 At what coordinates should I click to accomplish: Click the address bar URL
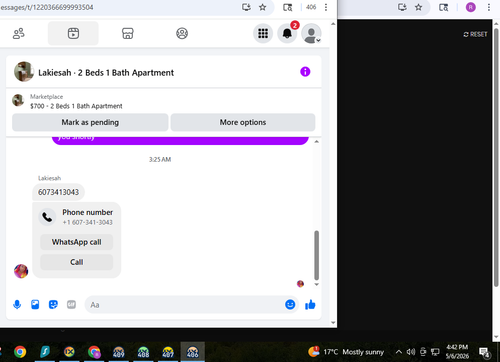(x=47, y=7)
